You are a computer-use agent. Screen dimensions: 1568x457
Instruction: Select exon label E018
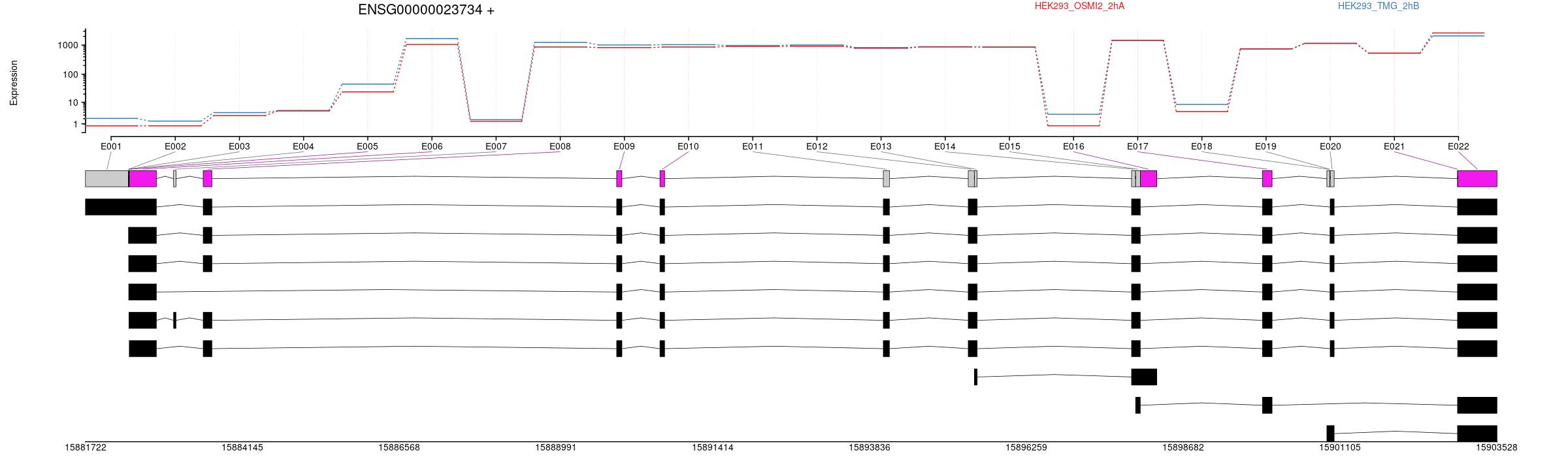[x=1201, y=146]
